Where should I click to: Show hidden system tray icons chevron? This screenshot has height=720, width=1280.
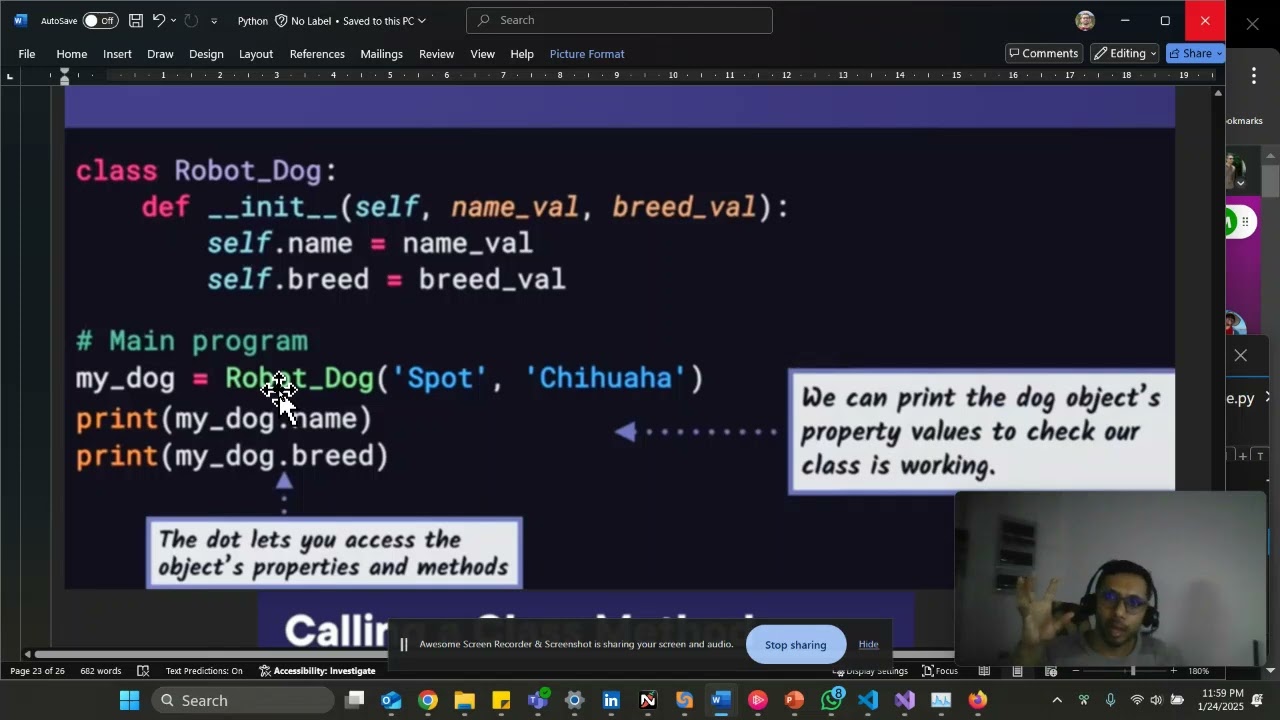point(1057,700)
